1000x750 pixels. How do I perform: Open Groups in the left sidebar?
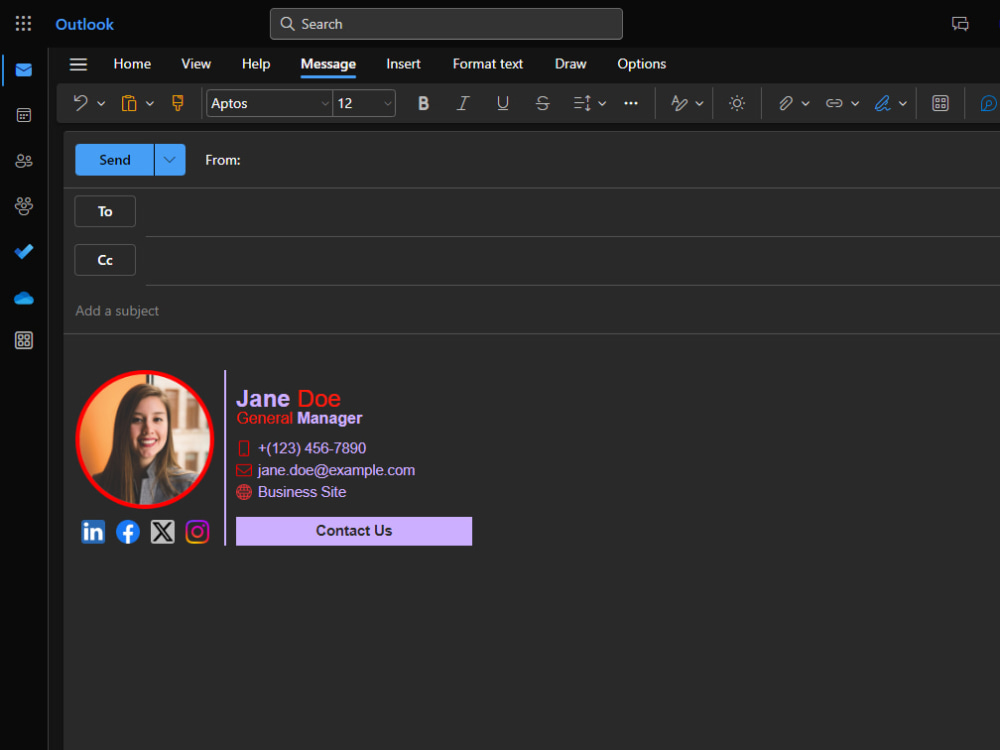pos(24,206)
